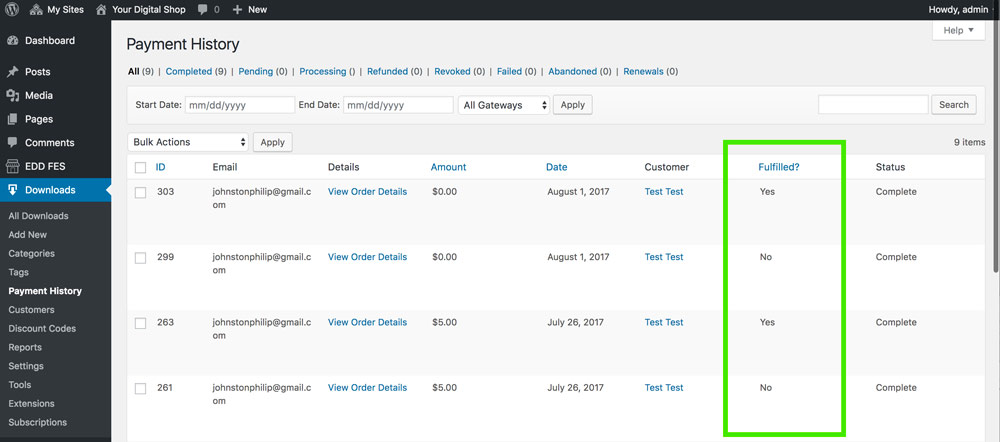This screenshot has height=442, width=1000.
Task: Open the Dashboard sidebar icon
Action: pos(12,41)
